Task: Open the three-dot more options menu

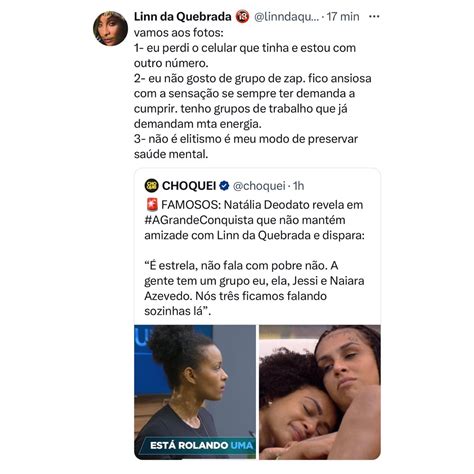Action: [374, 17]
